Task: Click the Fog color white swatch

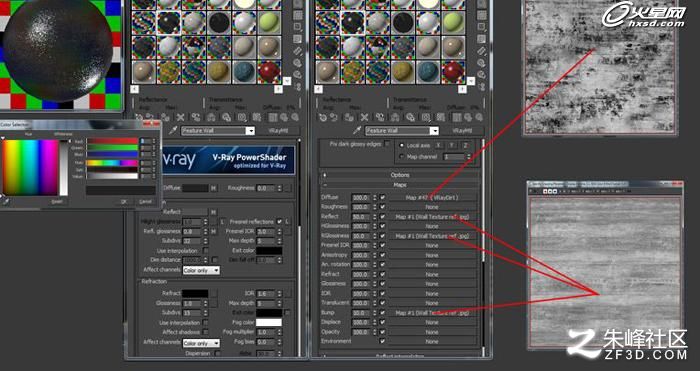Action: click(269, 322)
